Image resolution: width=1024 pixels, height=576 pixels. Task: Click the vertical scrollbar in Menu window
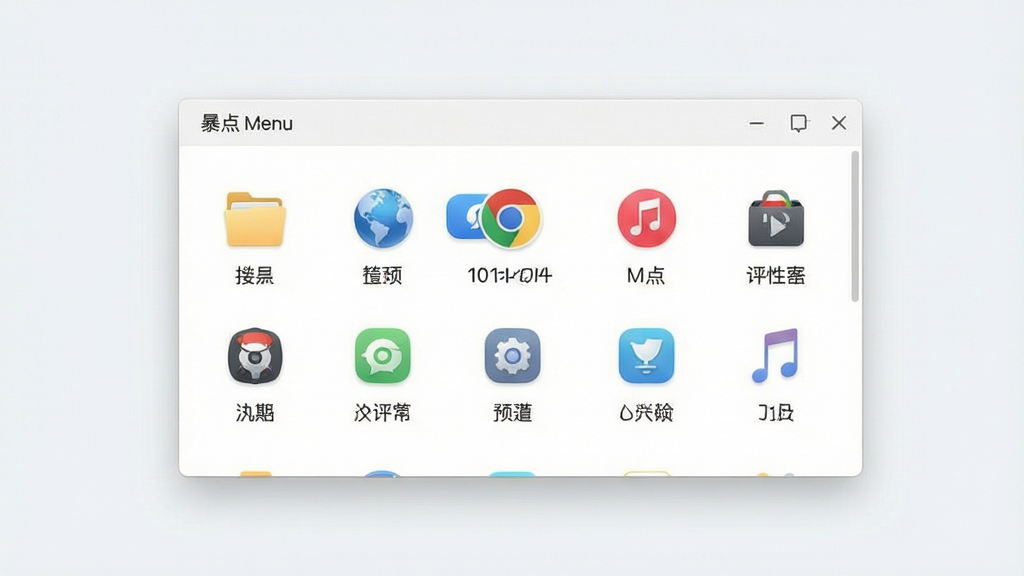(x=855, y=227)
